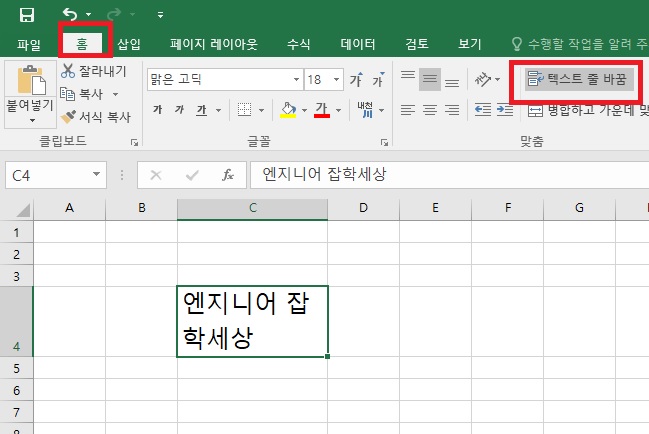Center text horizontally
Viewport: 649px width, 434px height.
pos(430,110)
